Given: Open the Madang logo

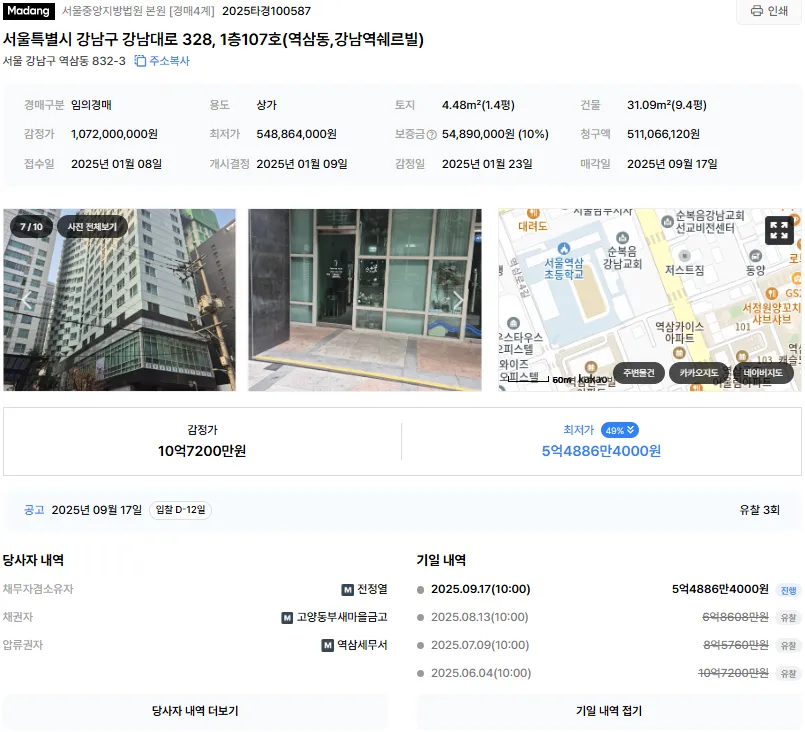Looking at the screenshot, I should 29,11.
